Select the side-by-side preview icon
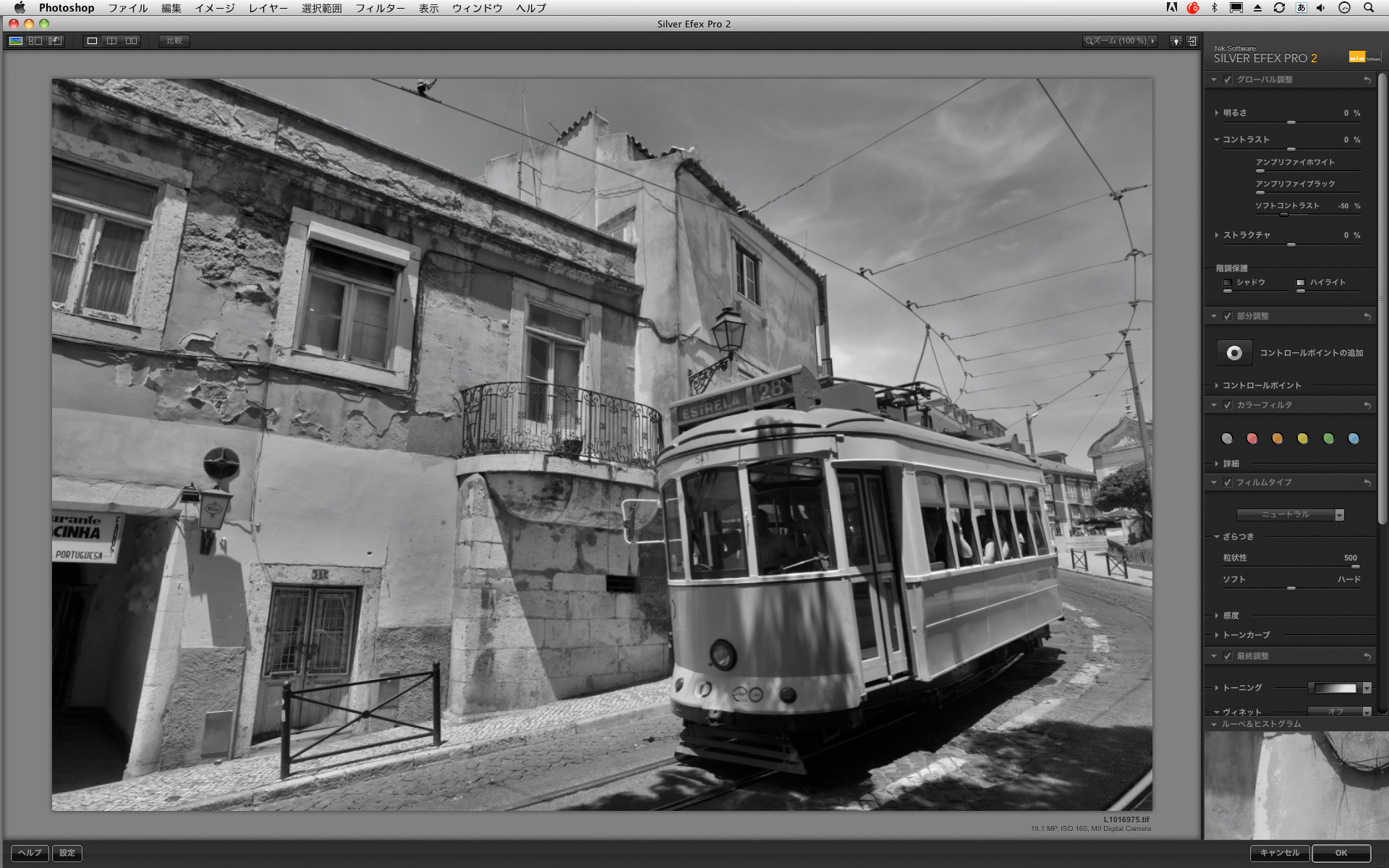Screen dimensions: 1389x868 131,41
